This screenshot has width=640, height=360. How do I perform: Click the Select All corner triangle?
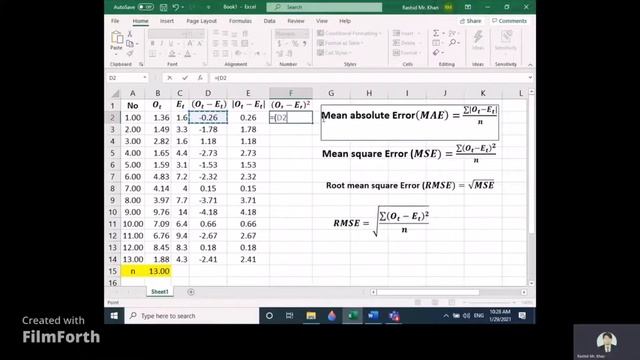click(x=115, y=93)
